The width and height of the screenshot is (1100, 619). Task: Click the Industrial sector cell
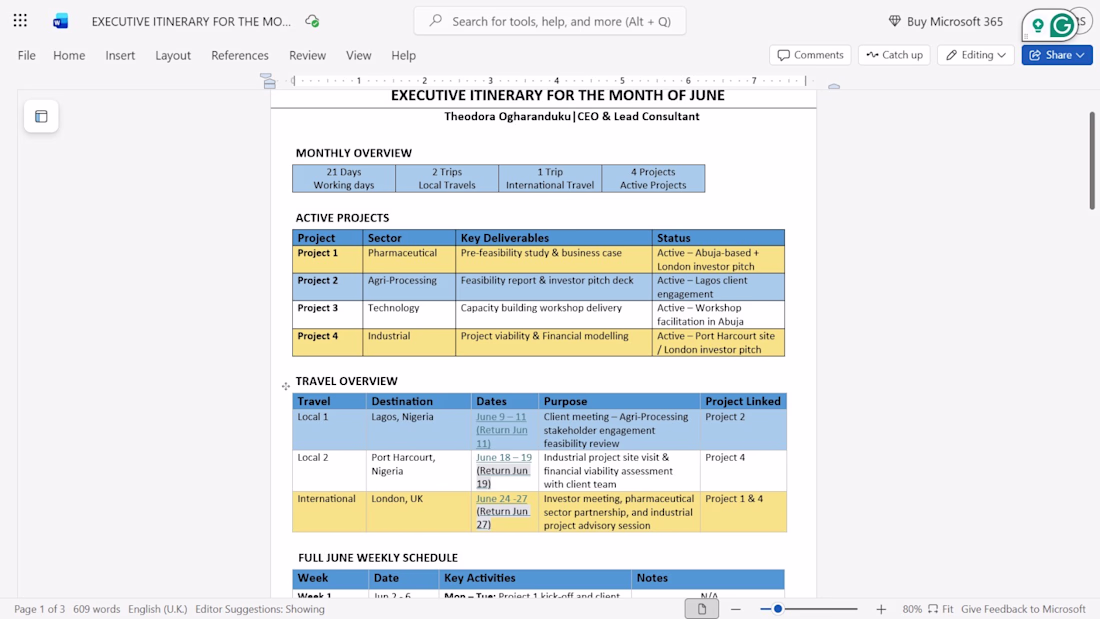(409, 342)
